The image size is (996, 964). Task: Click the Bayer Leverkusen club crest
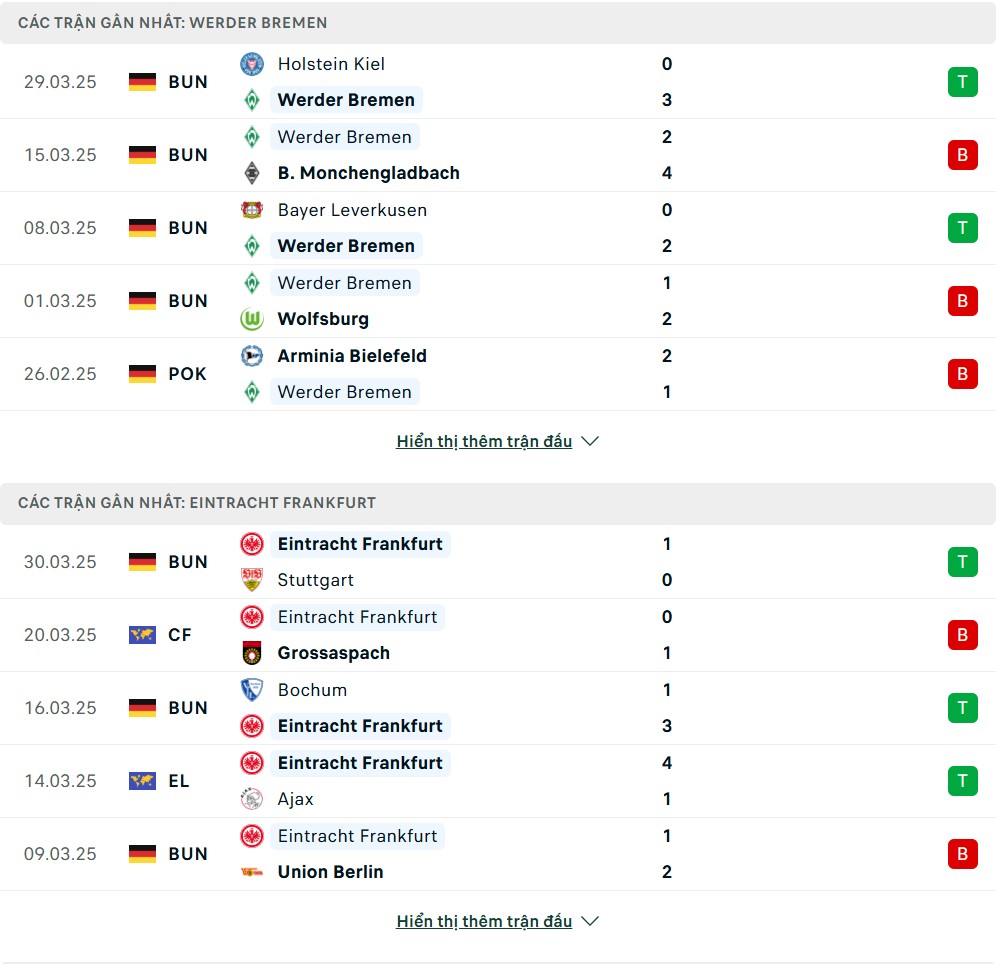pos(252,210)
